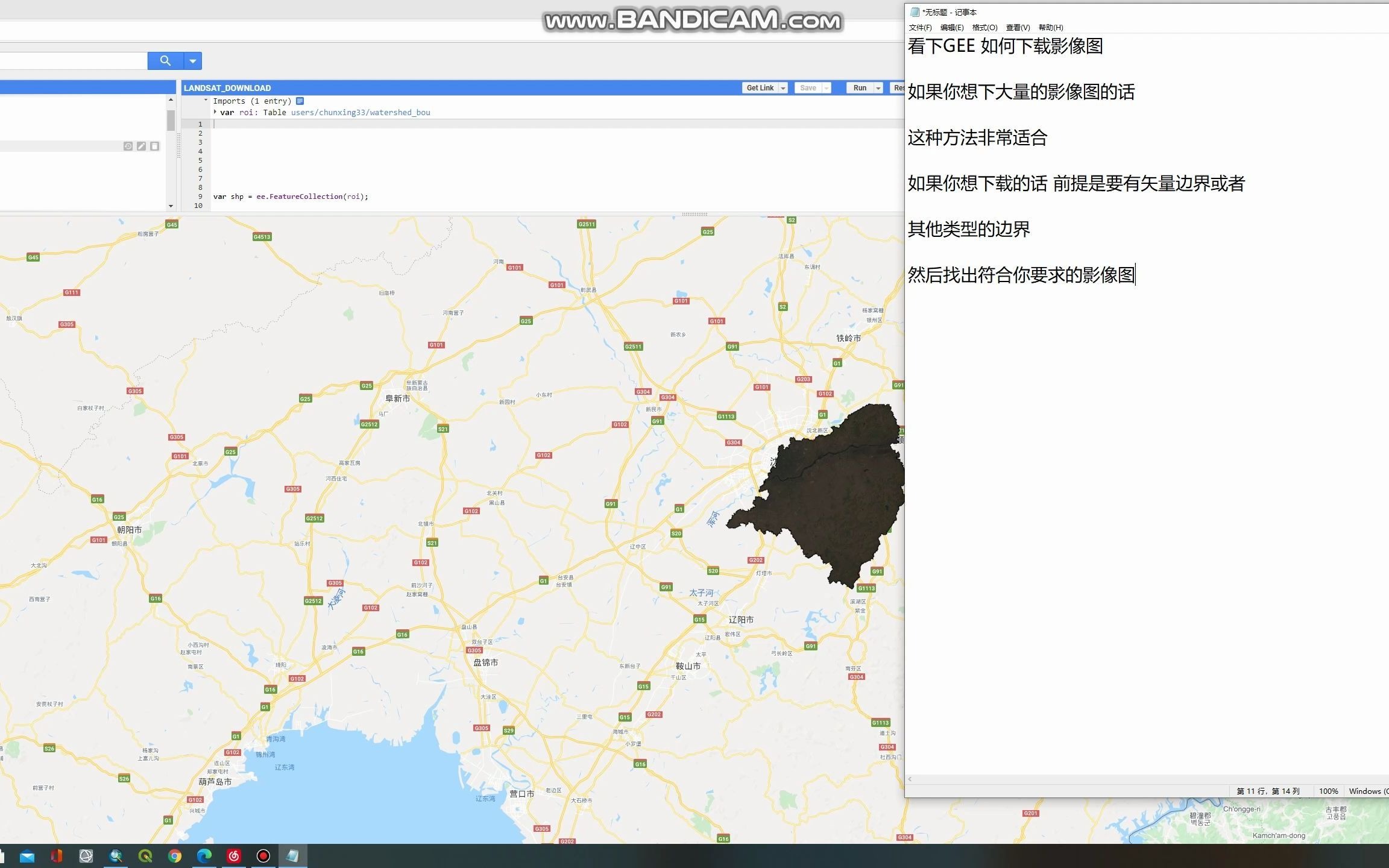
Task: Expand the roi variable entry
Action: (215, 112)
